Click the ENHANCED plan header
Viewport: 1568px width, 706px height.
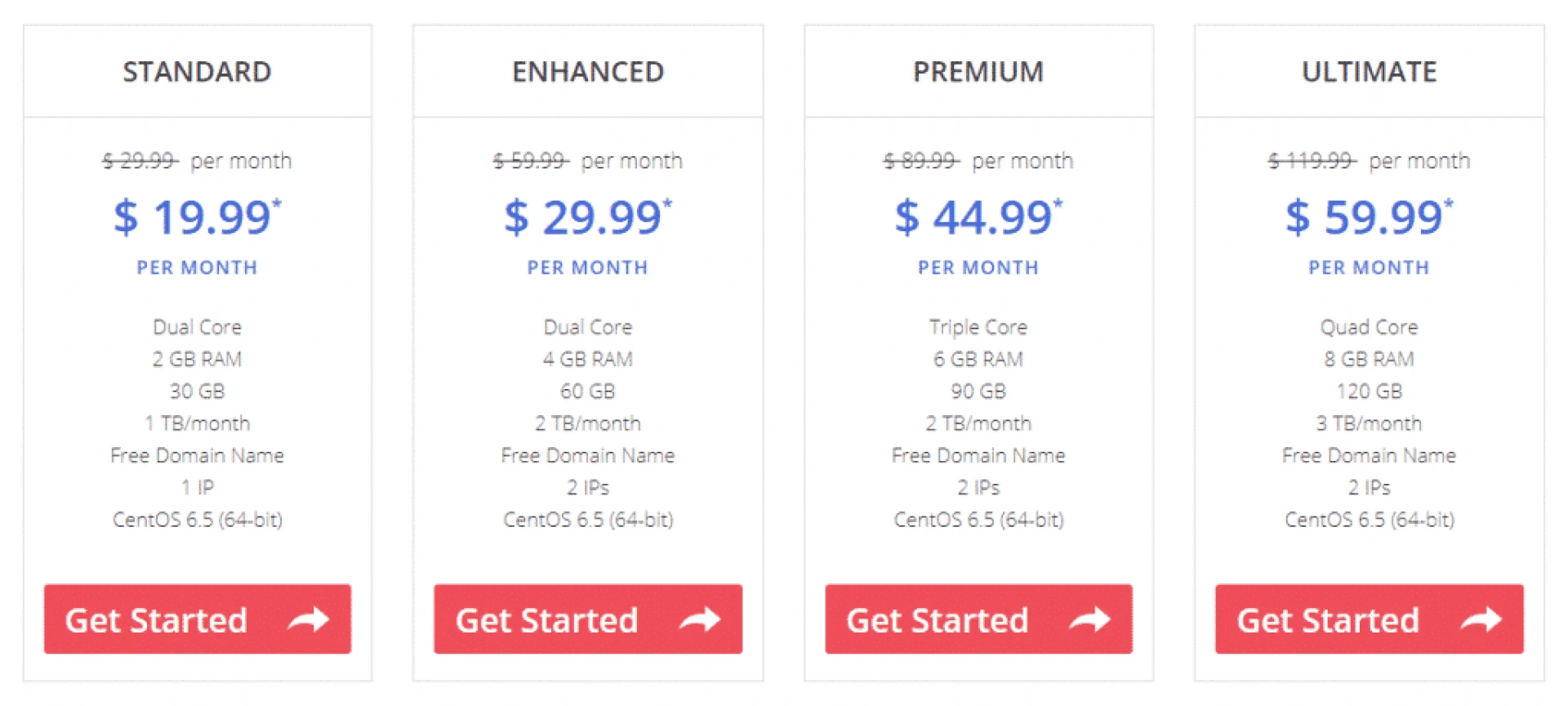587,72
